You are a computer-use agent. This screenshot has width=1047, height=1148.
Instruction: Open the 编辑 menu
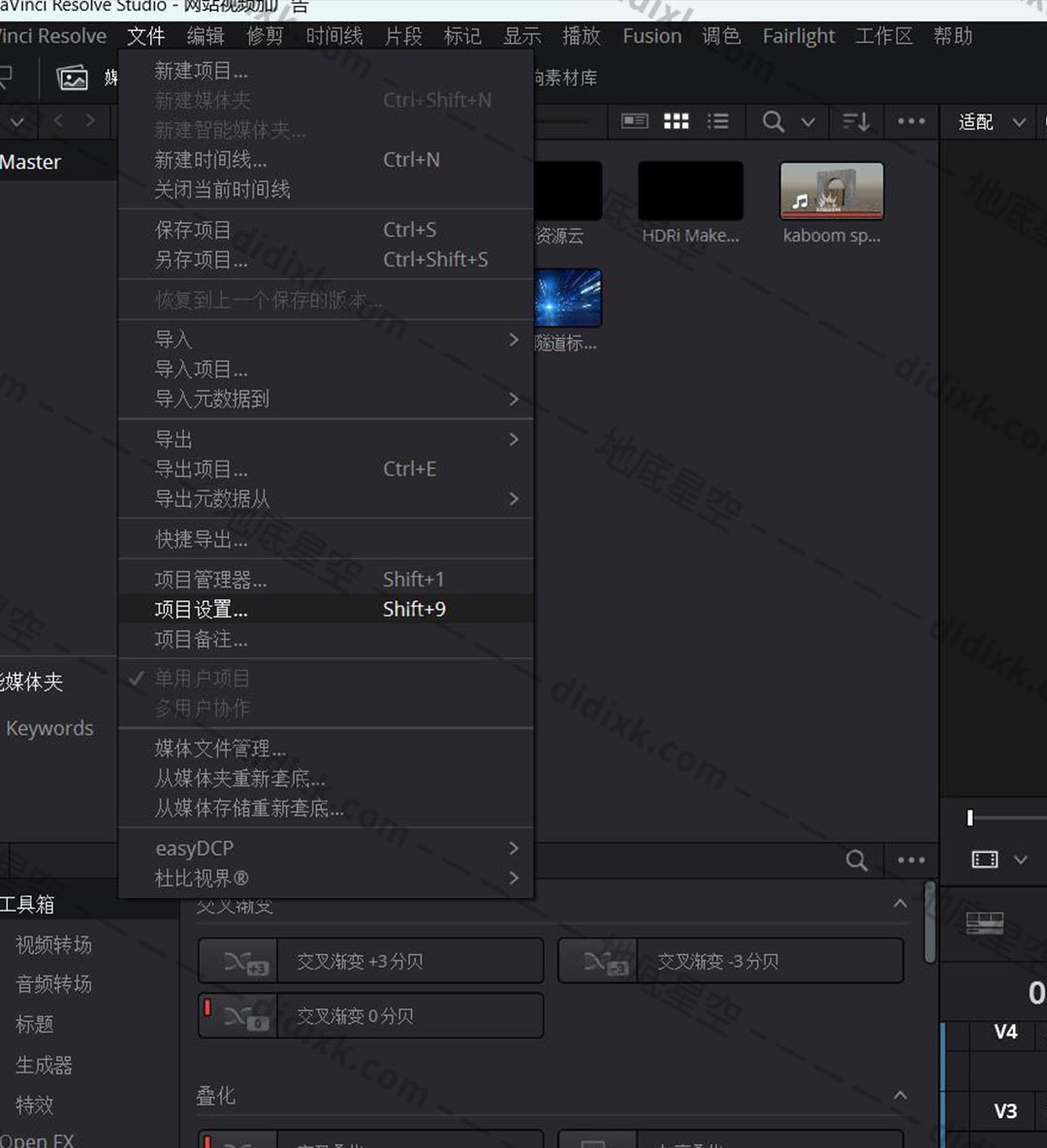click(205, 36)
